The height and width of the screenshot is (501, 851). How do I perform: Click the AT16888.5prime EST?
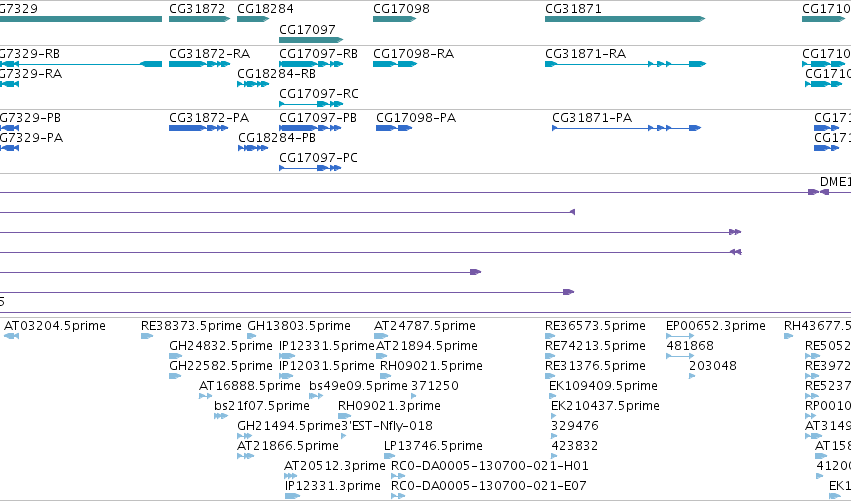click(x=205, y=396)
